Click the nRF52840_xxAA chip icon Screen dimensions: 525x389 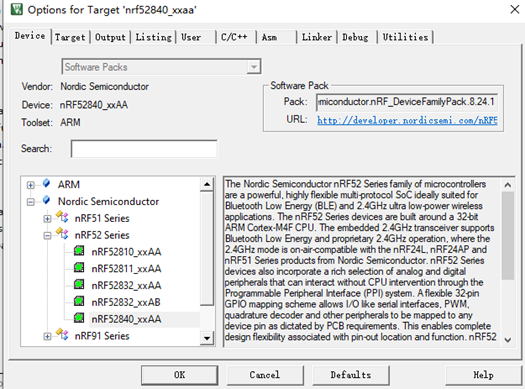coord(79,318)
